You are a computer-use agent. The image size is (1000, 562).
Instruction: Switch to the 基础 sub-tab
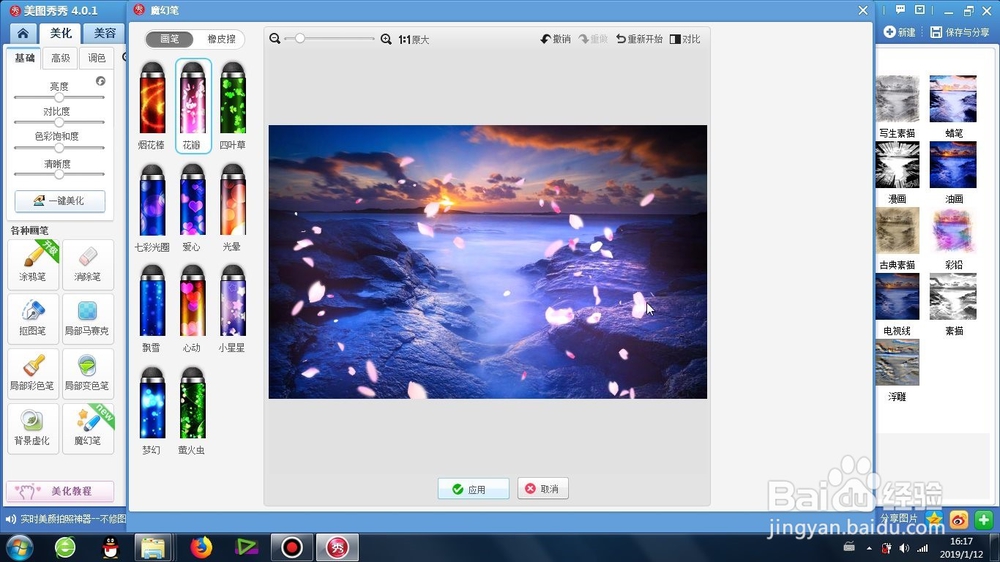(x=25, y=58)
